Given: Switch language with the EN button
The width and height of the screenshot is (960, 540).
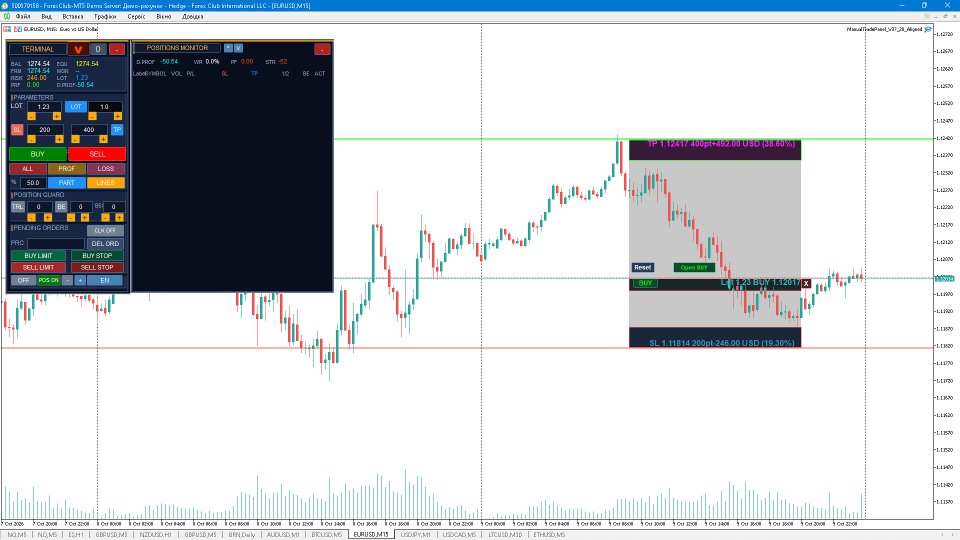Looking at the screenshot, I should click(x=105, y=280).
